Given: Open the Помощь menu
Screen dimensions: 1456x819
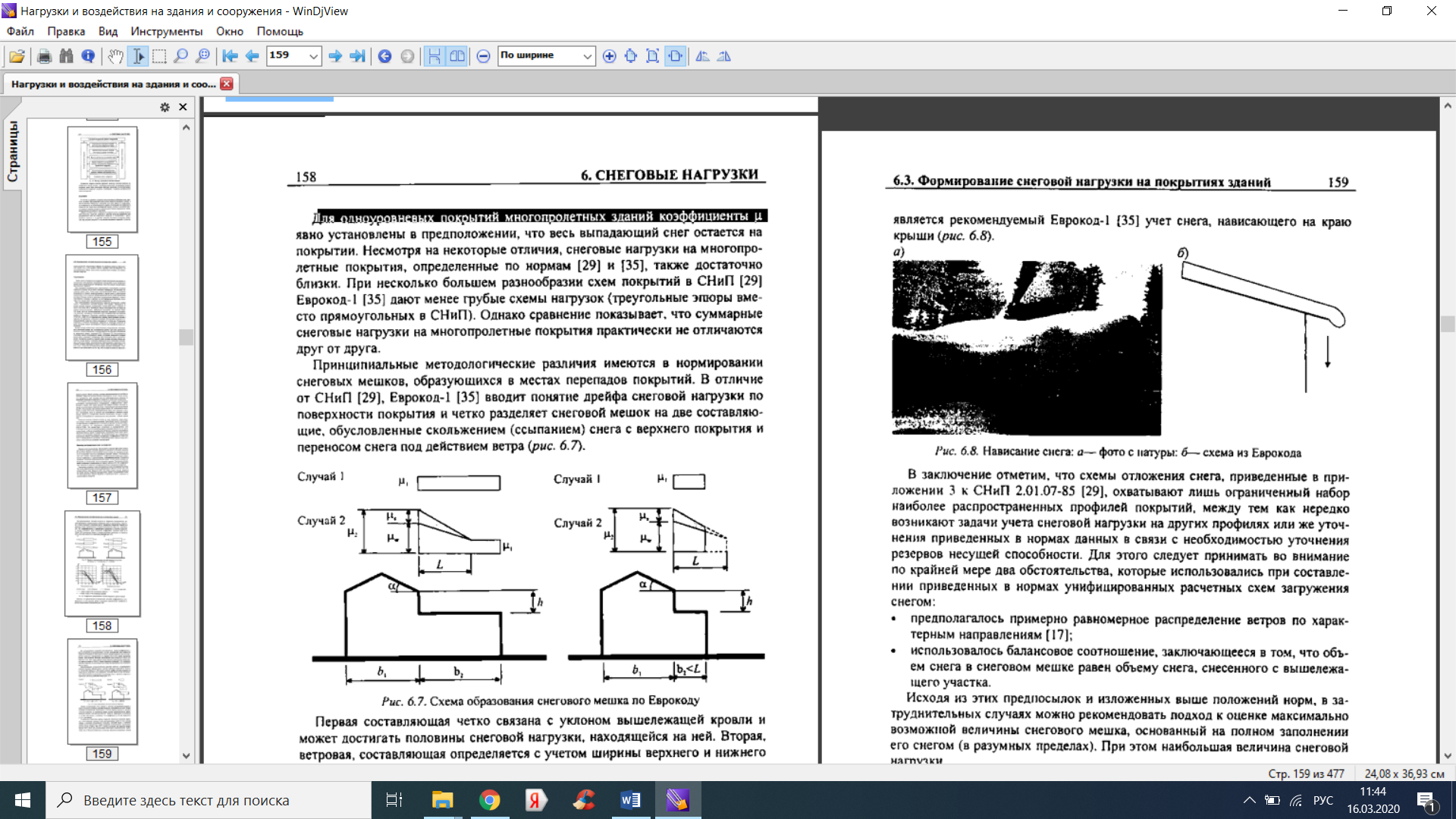Looking at the screenshot, I should 280,31.
